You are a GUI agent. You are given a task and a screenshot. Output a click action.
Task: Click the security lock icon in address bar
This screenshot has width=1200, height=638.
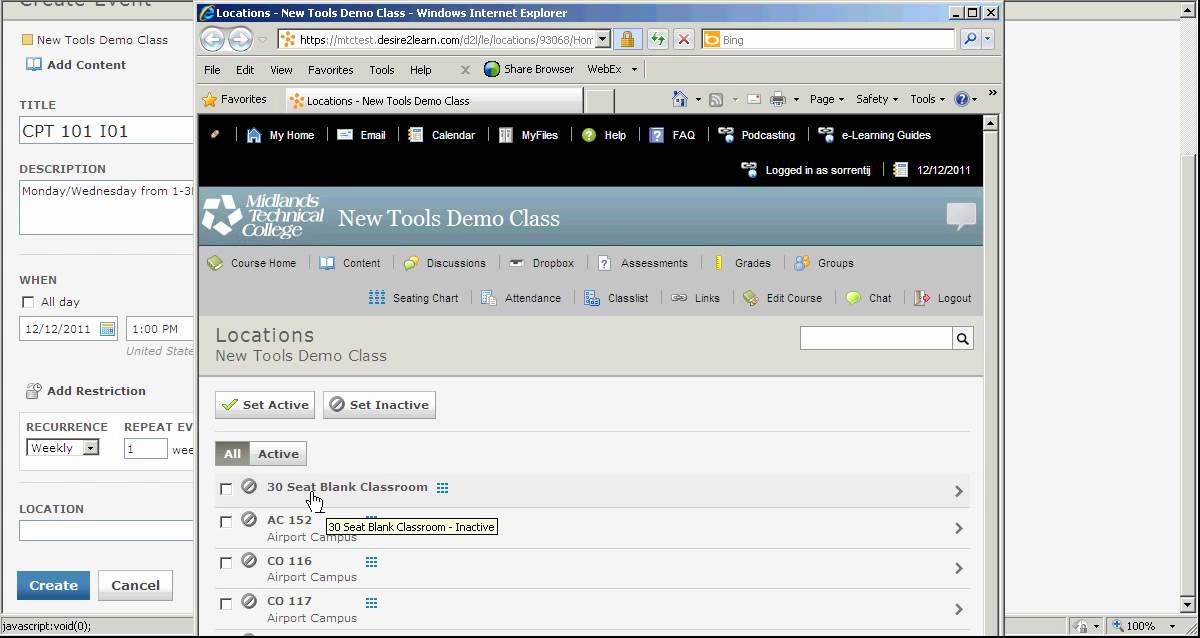[x=627, y=40]
